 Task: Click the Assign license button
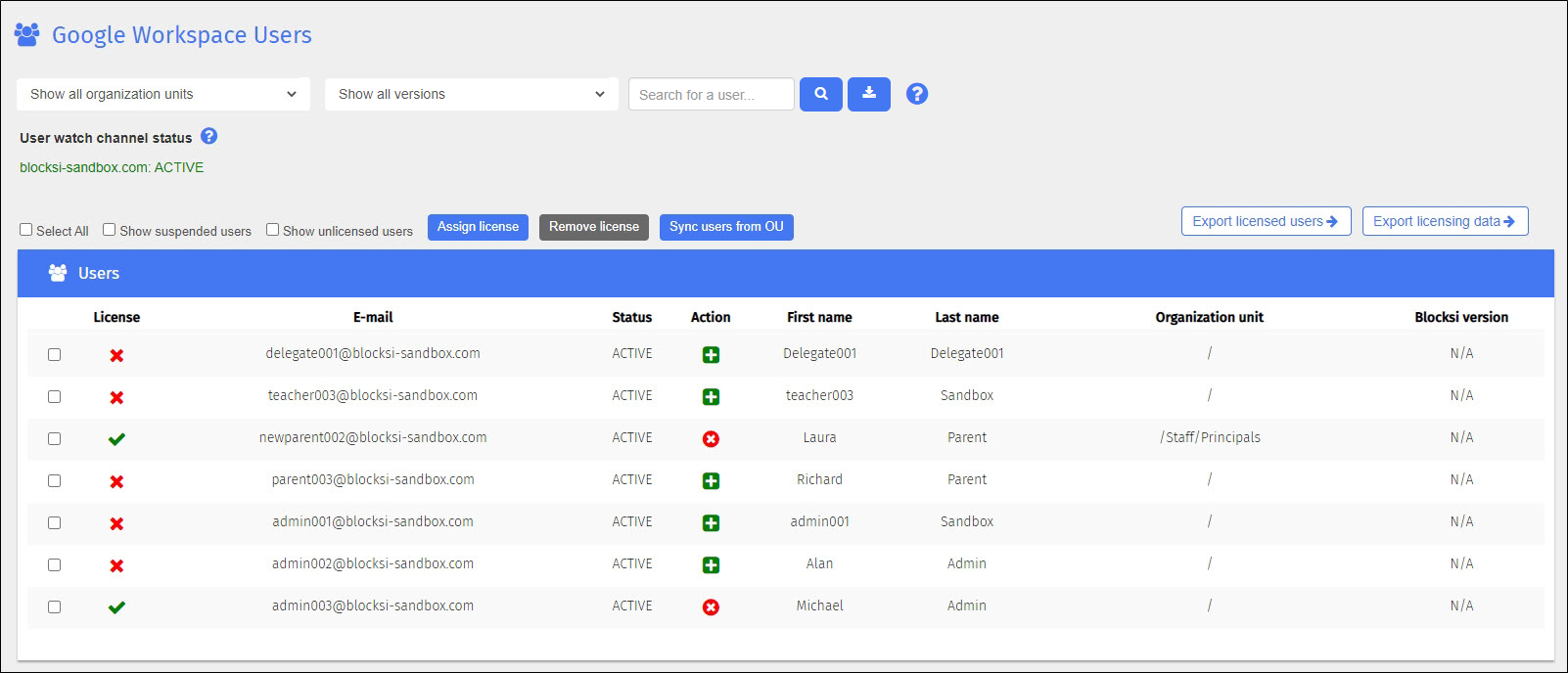point(478,227)
